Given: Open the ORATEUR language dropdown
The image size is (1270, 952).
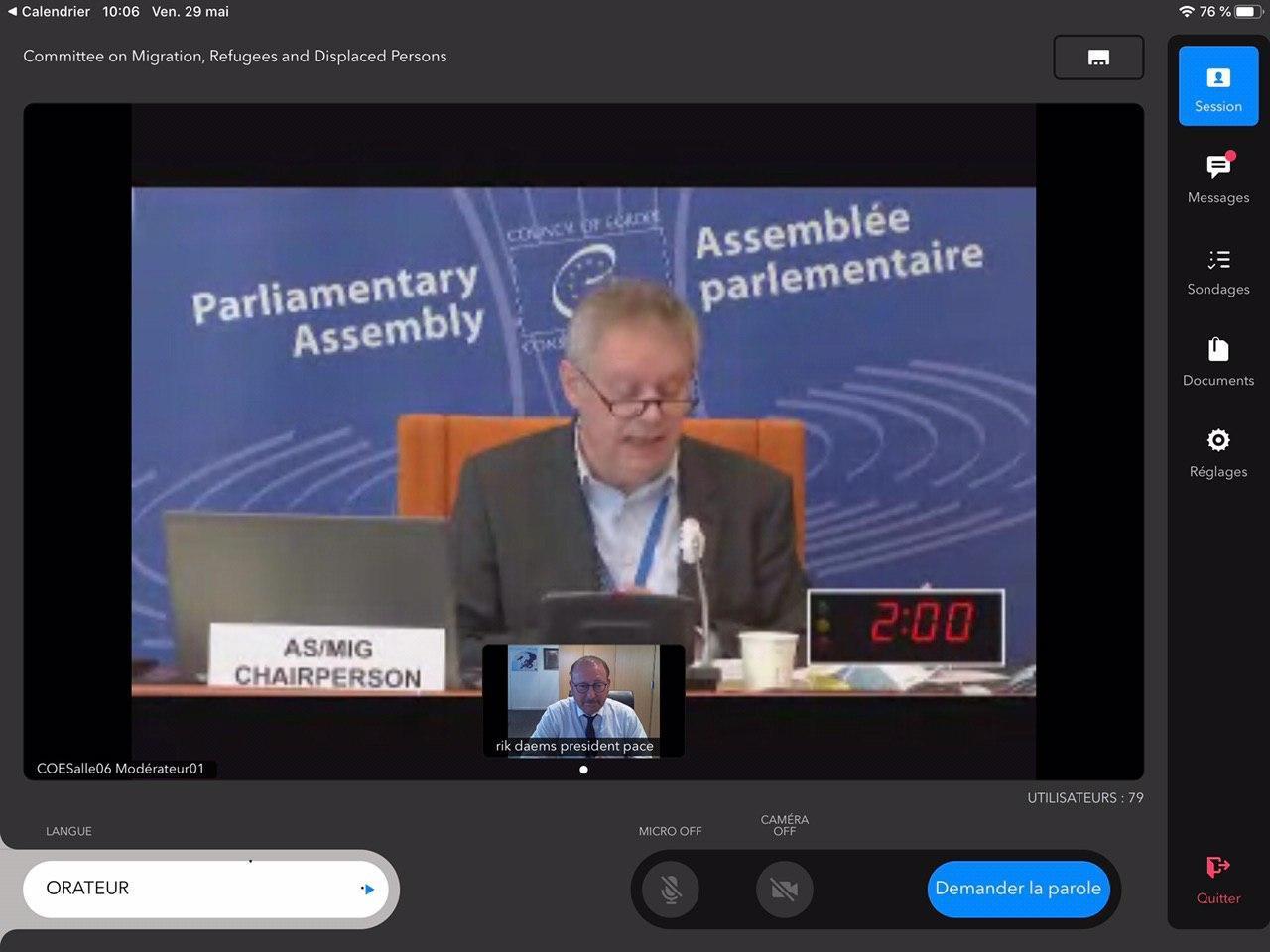Looking at the screenshot, I should pos(204,889).
